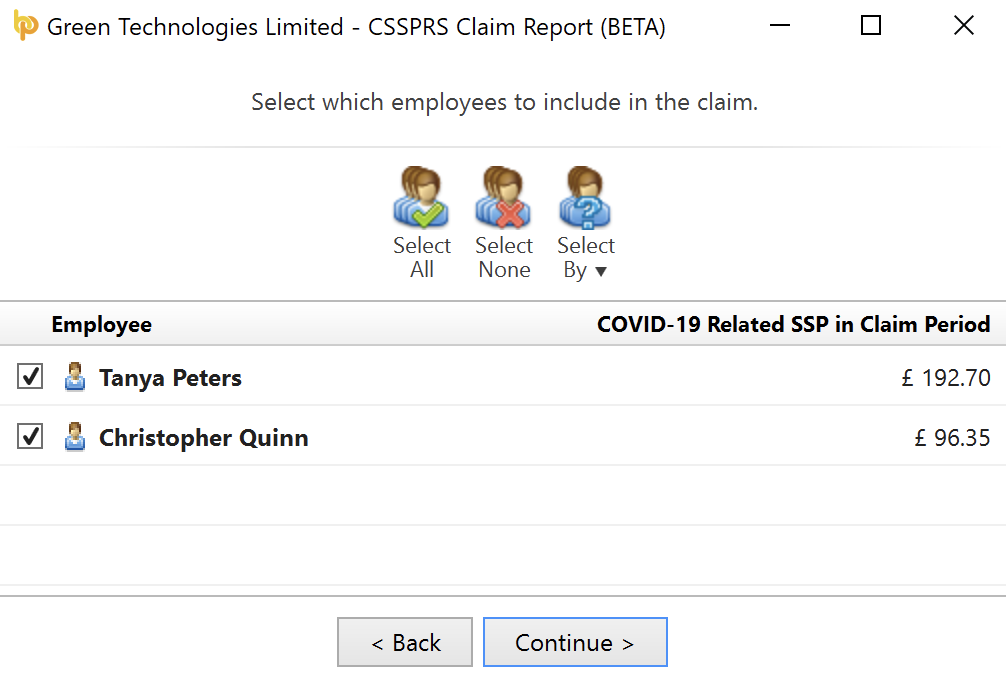This screenshot has width=1006, height=682.
Task: Click Christopher Quinn employee avatar icon
Action: [75, 436]
